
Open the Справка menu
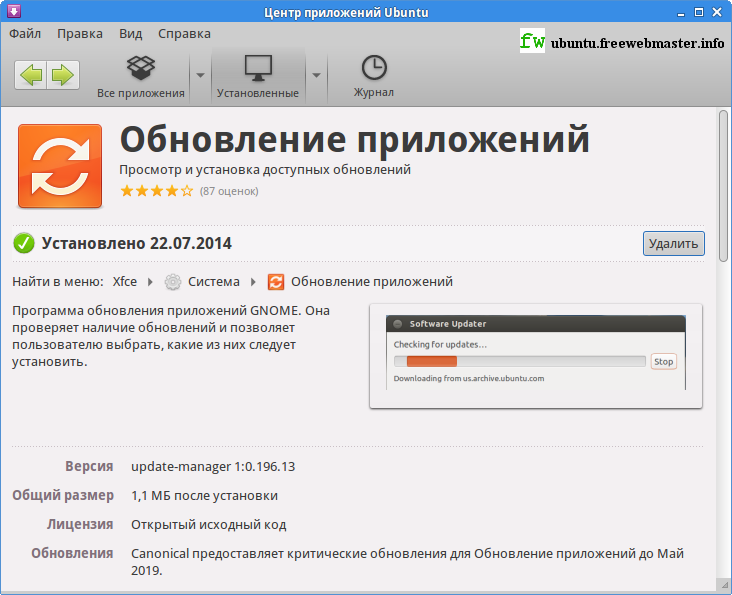(x=184, y=34)
